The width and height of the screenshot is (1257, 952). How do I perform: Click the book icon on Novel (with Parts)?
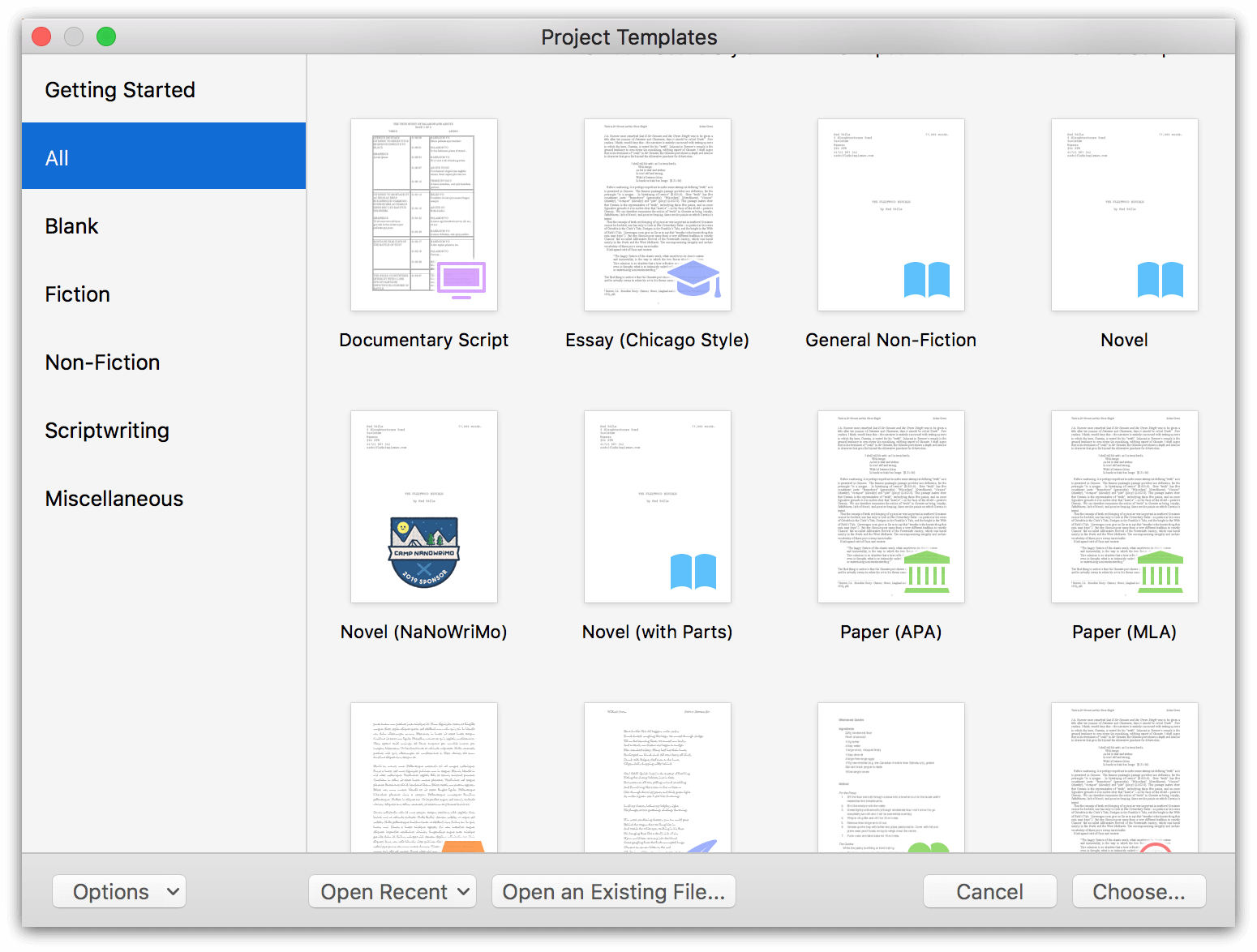pos(693,572)
